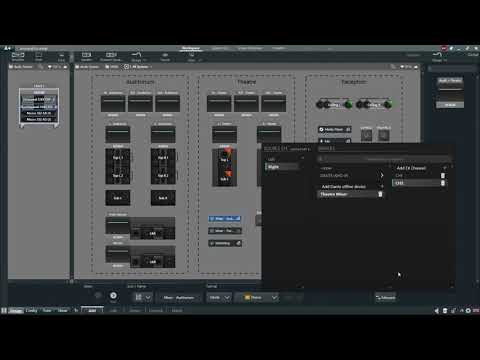Click the round play button in the bottom bar
This screenshot has width=480, height=360.
(x=113, y=296)
